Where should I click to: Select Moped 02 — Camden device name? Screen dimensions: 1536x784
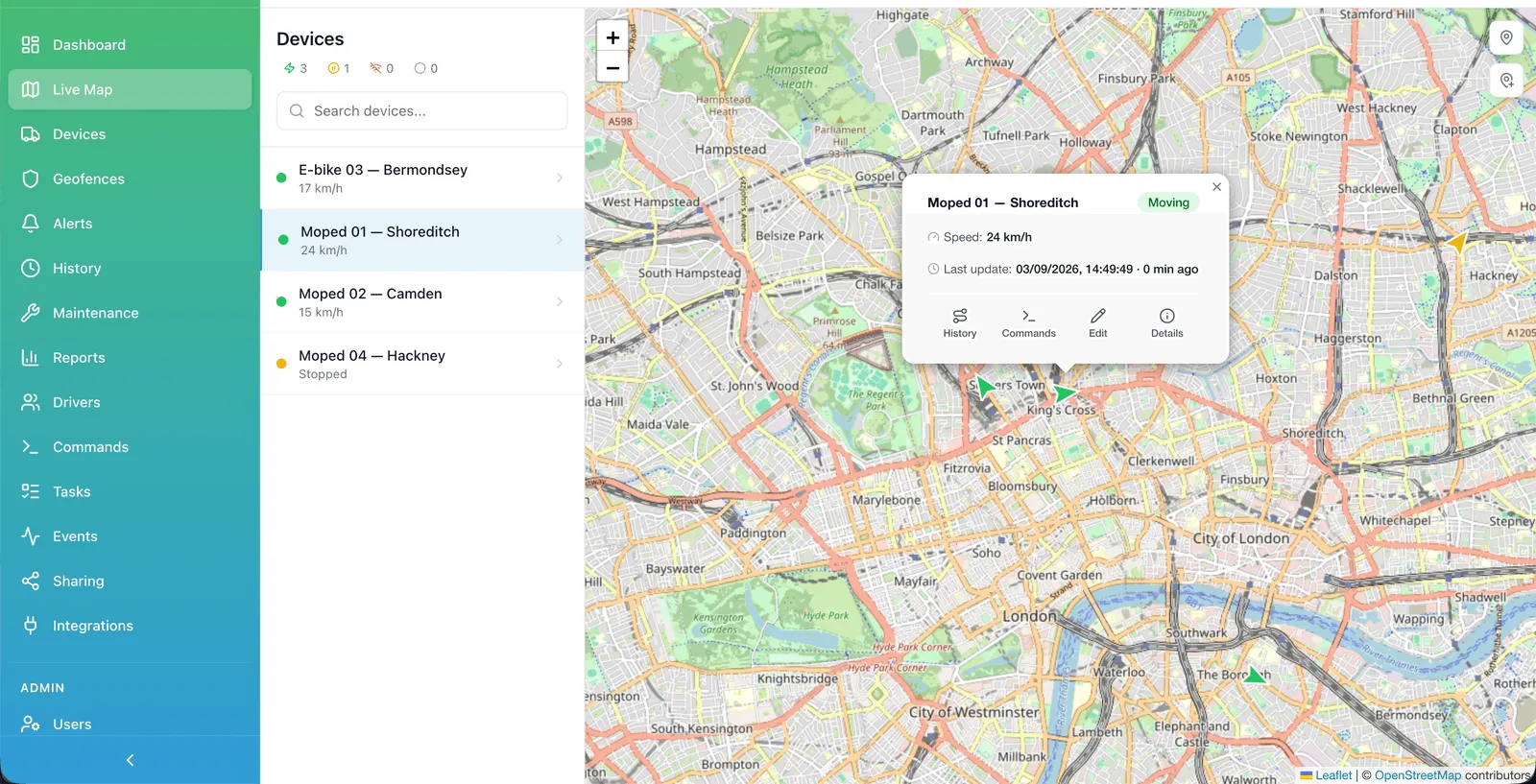coord(371,294)
